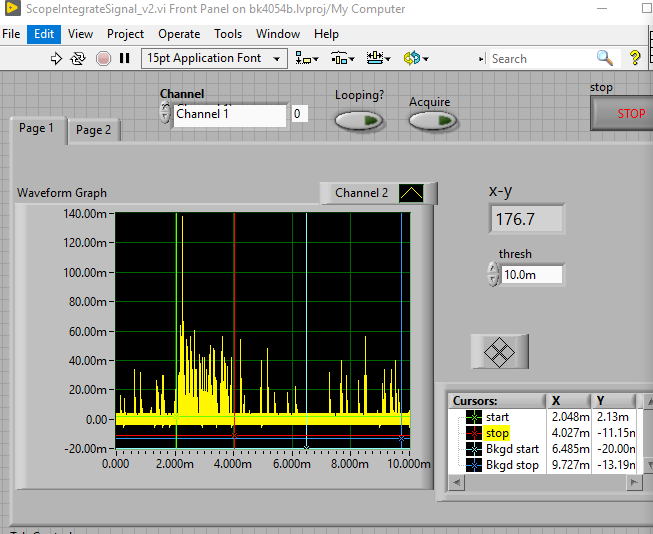Screen dimensions: 653x534
Task: Click the Channel 2 plot legend icon
Action: coord(411,193)
